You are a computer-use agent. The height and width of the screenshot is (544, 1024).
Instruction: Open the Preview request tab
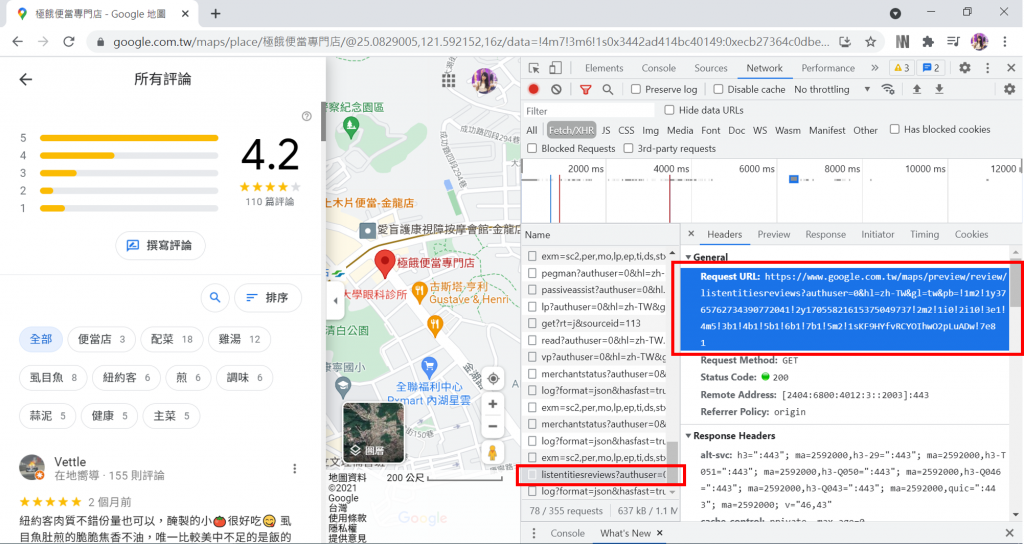tap(774, 234)
